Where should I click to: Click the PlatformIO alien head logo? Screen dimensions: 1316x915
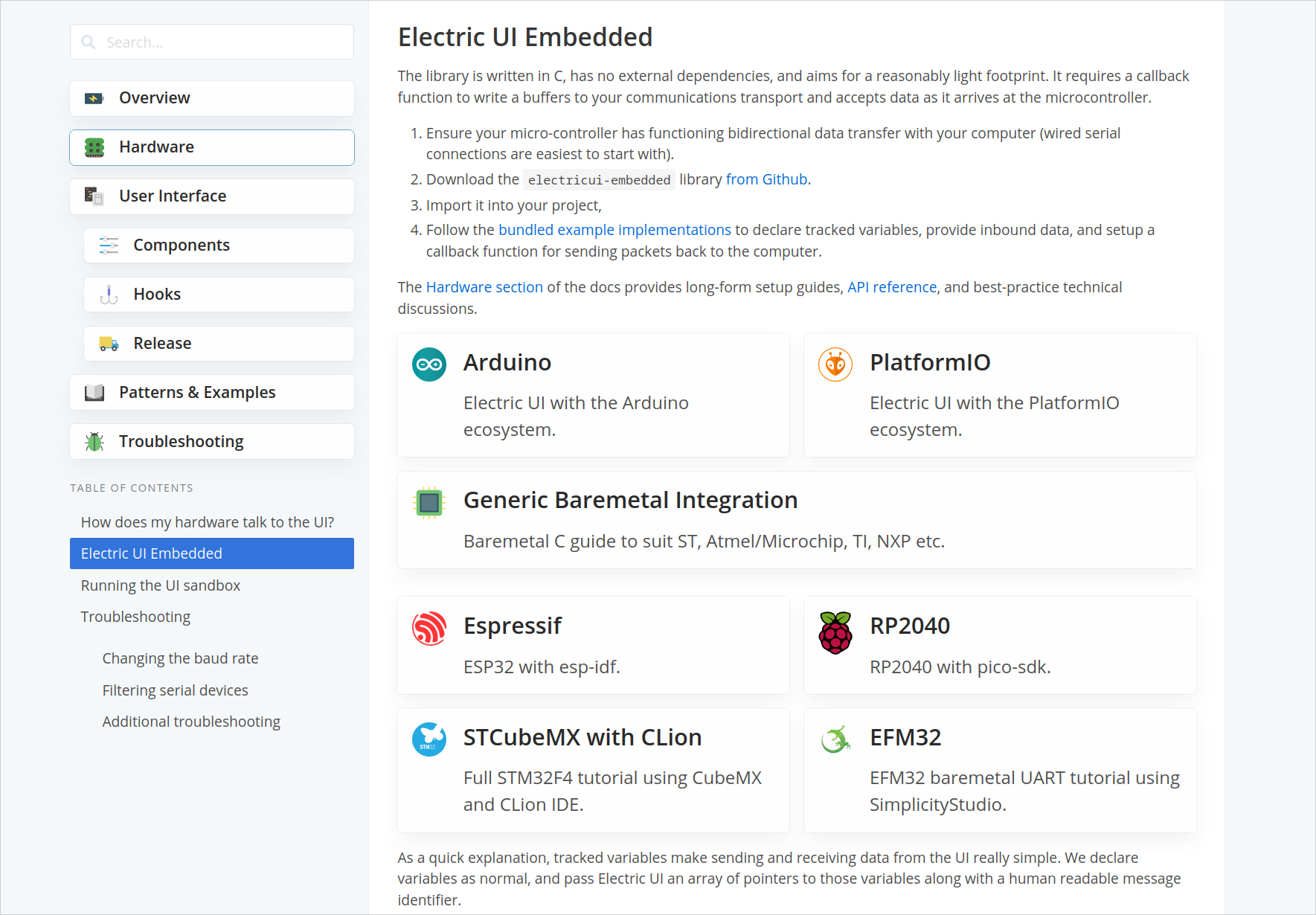point(835,365)
